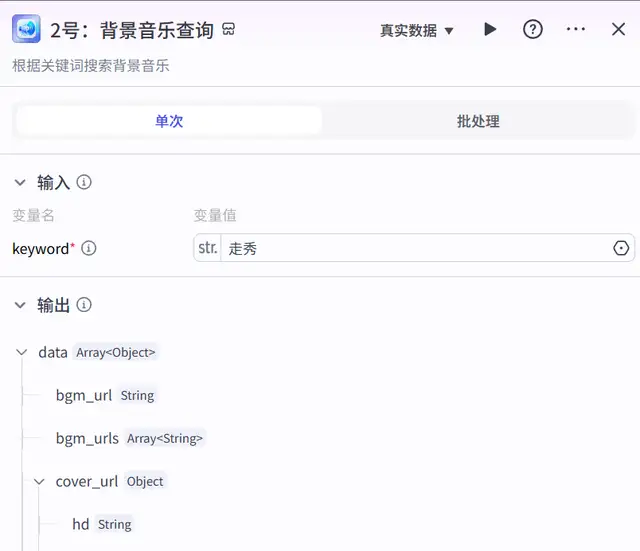Image resolution: width=640 pixels, height=551 pixels.
Task: Collapse the data Array<Object> tree node
Action: pos(22,352)
